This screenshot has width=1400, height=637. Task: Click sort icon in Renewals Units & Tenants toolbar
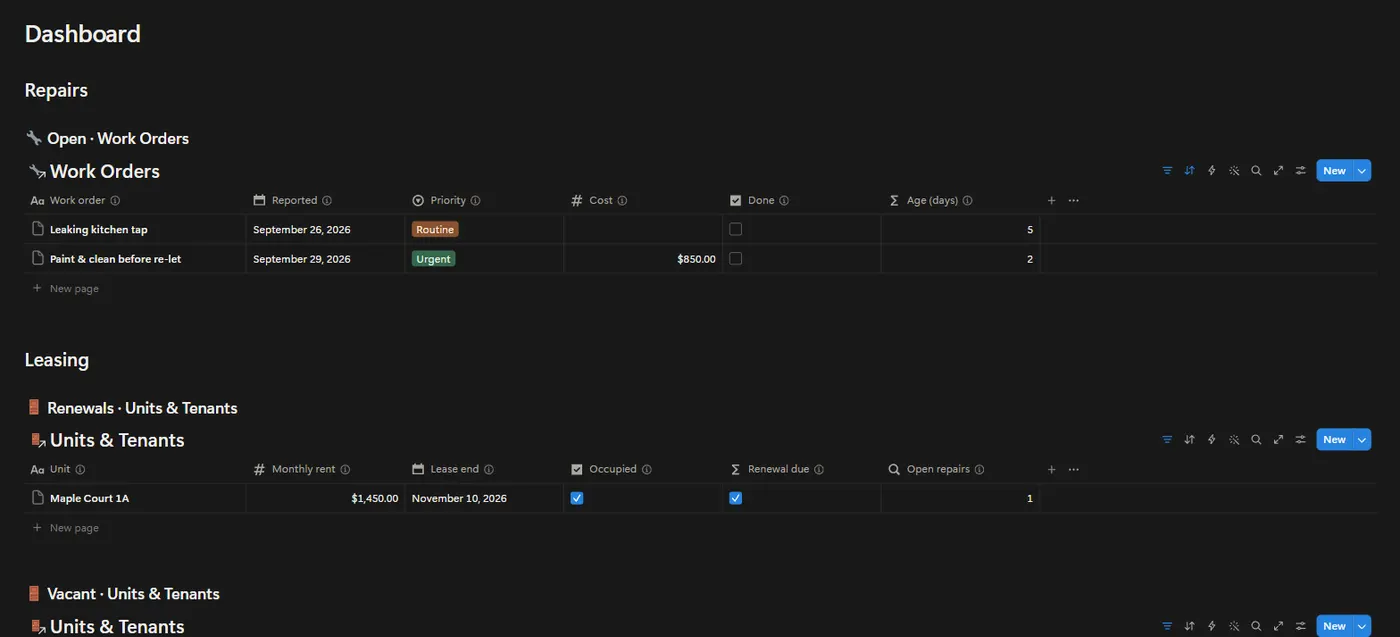tap(1189, 440)
